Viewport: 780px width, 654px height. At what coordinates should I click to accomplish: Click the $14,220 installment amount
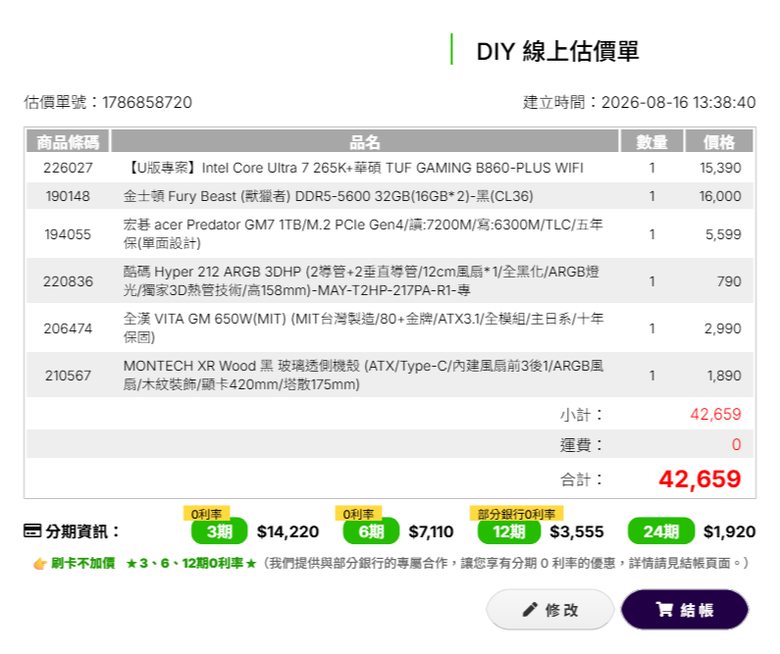[x=288, y=532]
